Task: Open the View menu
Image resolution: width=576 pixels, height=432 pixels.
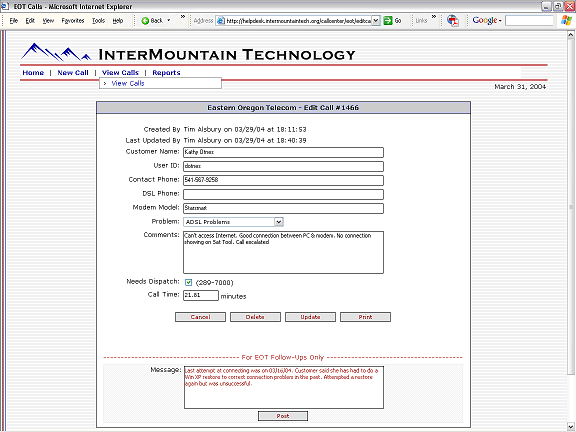Action: [x=48, y=21]
